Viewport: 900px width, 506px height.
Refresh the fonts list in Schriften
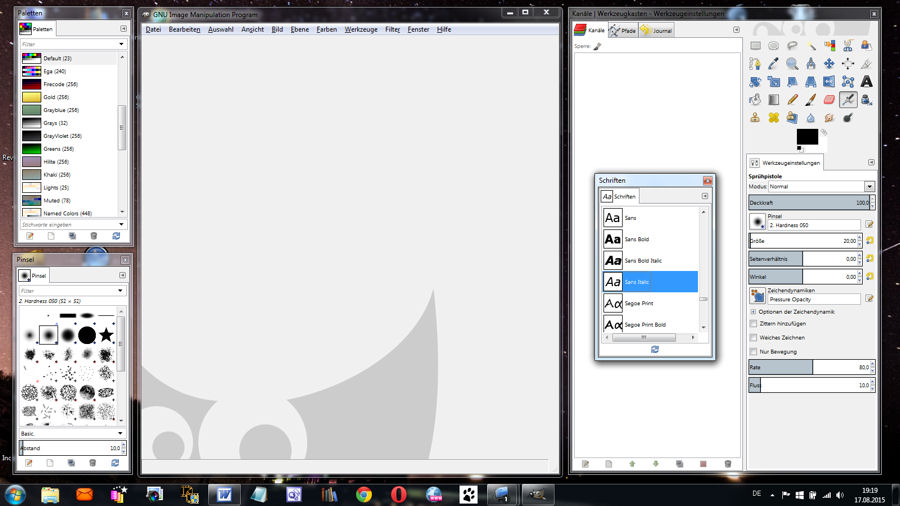[x=654, y=349]
